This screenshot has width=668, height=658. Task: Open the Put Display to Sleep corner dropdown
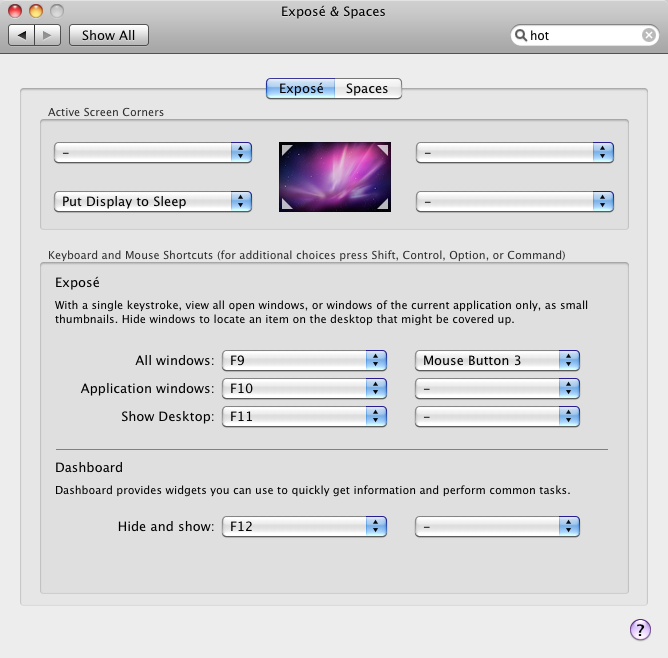coord(153,201)
